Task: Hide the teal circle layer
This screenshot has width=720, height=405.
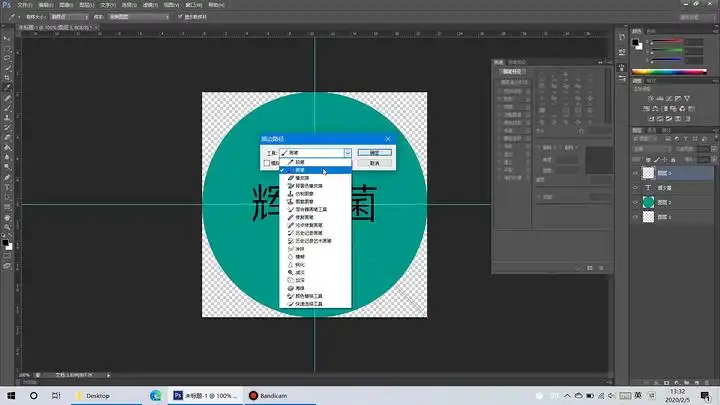Action: click(637, 202)
